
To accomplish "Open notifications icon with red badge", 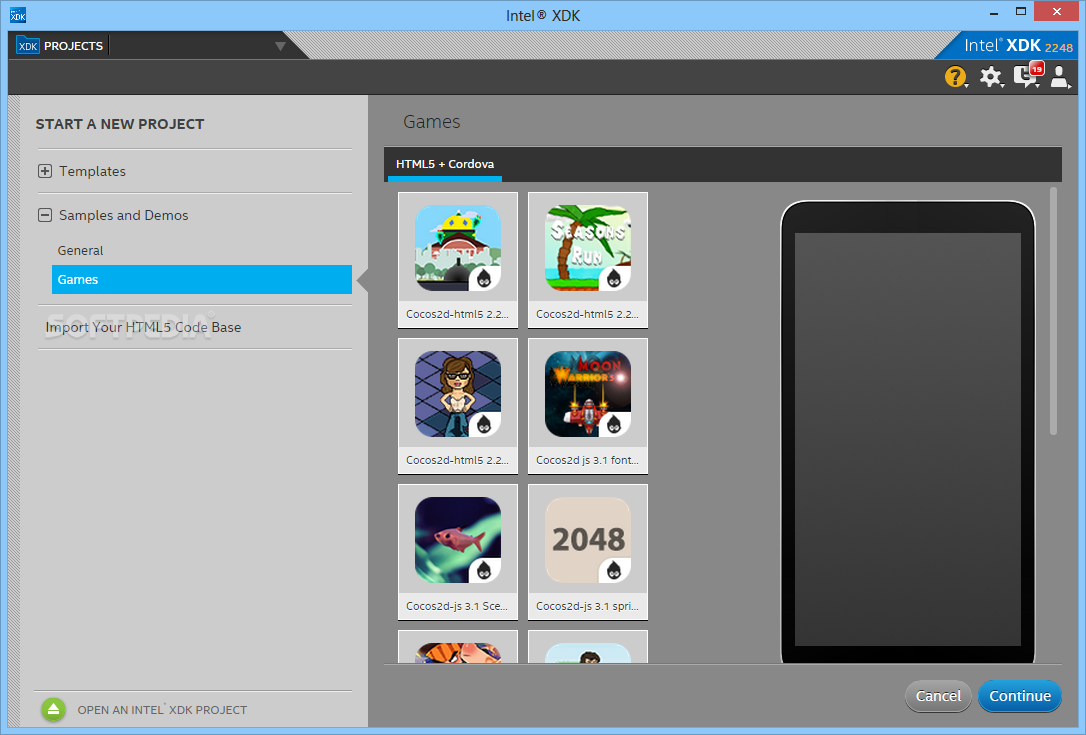I will 1027,76.
